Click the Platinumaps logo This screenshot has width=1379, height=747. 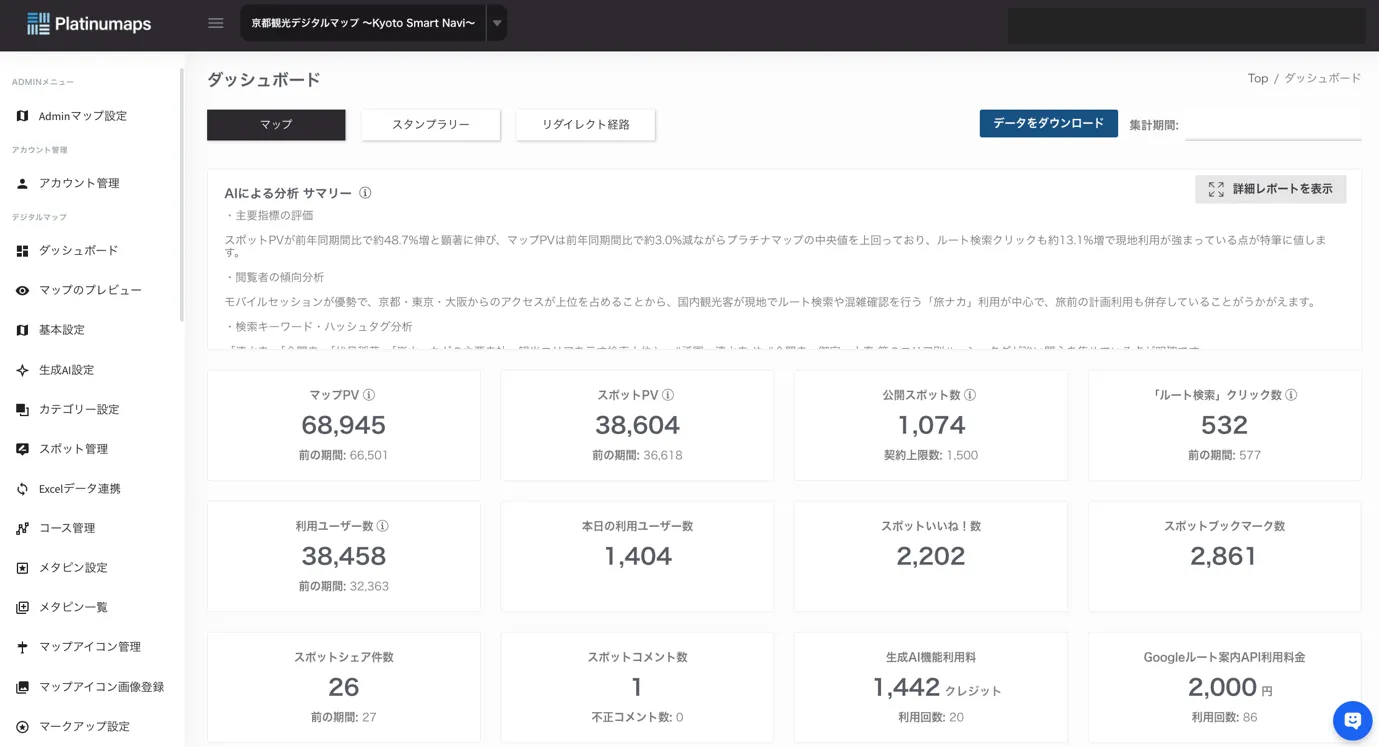[x=89, y=23]
